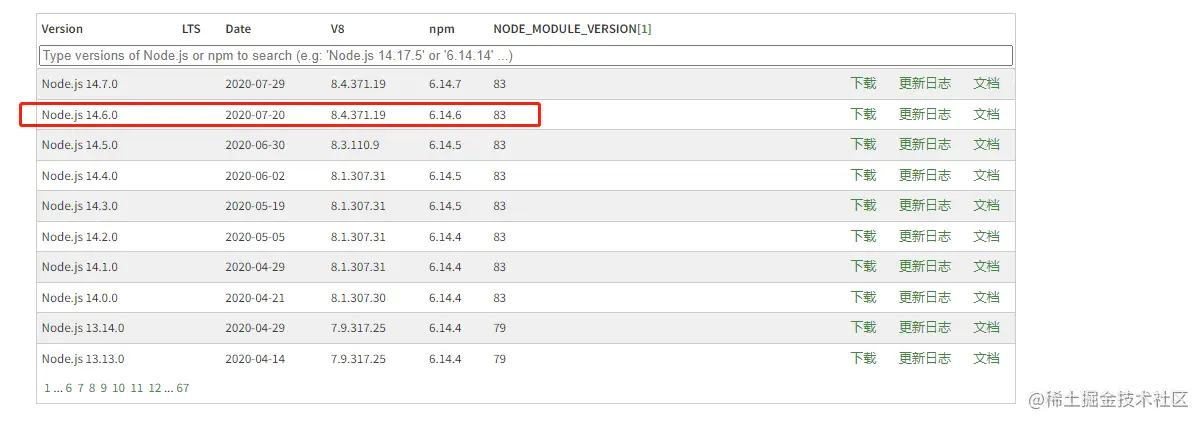Open 更新日志 for Node.js 14.5.0
Screen dimensions: 1204x425
(x=925, y=145)
